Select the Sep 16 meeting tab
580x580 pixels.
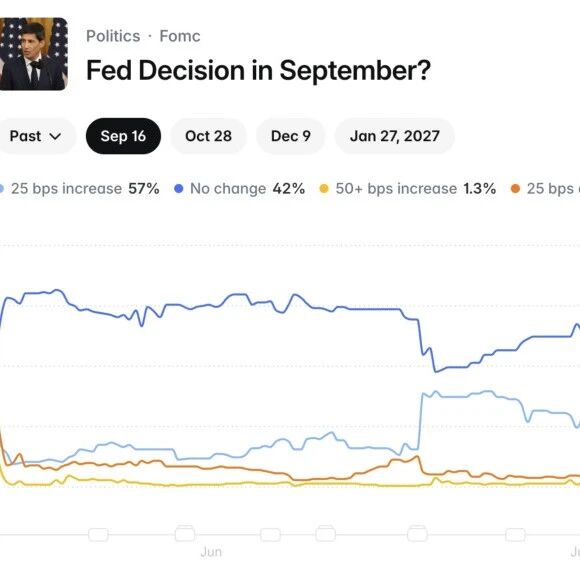click(x=123, y=136)
